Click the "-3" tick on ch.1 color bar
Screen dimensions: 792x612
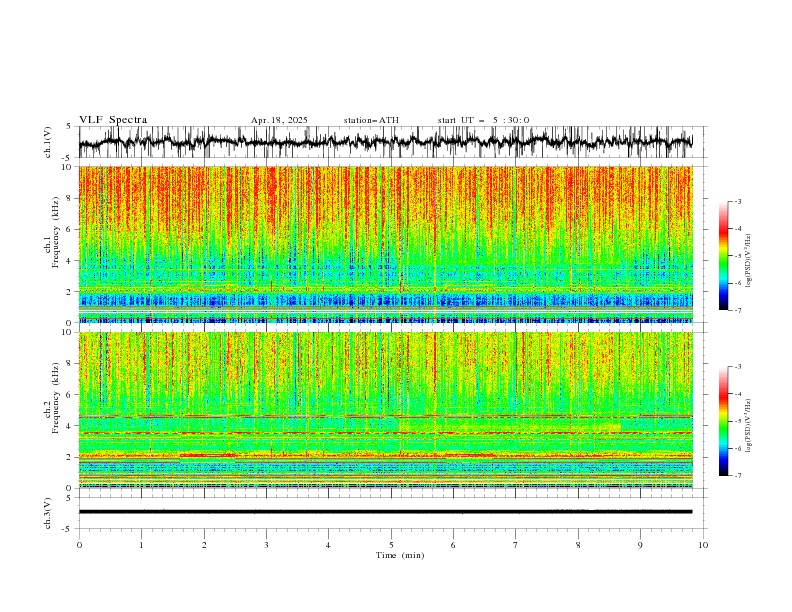click(737, 202)
